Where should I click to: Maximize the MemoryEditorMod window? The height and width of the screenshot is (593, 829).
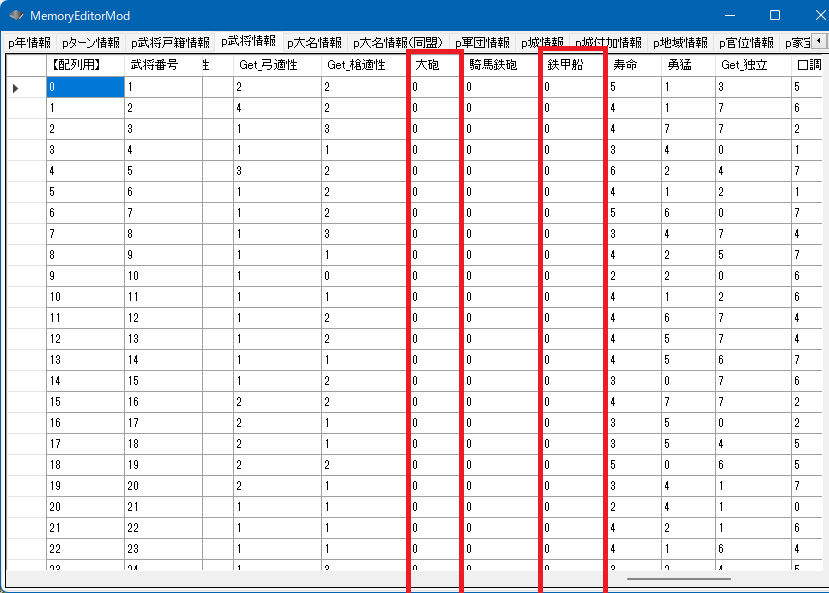[774, 16]
